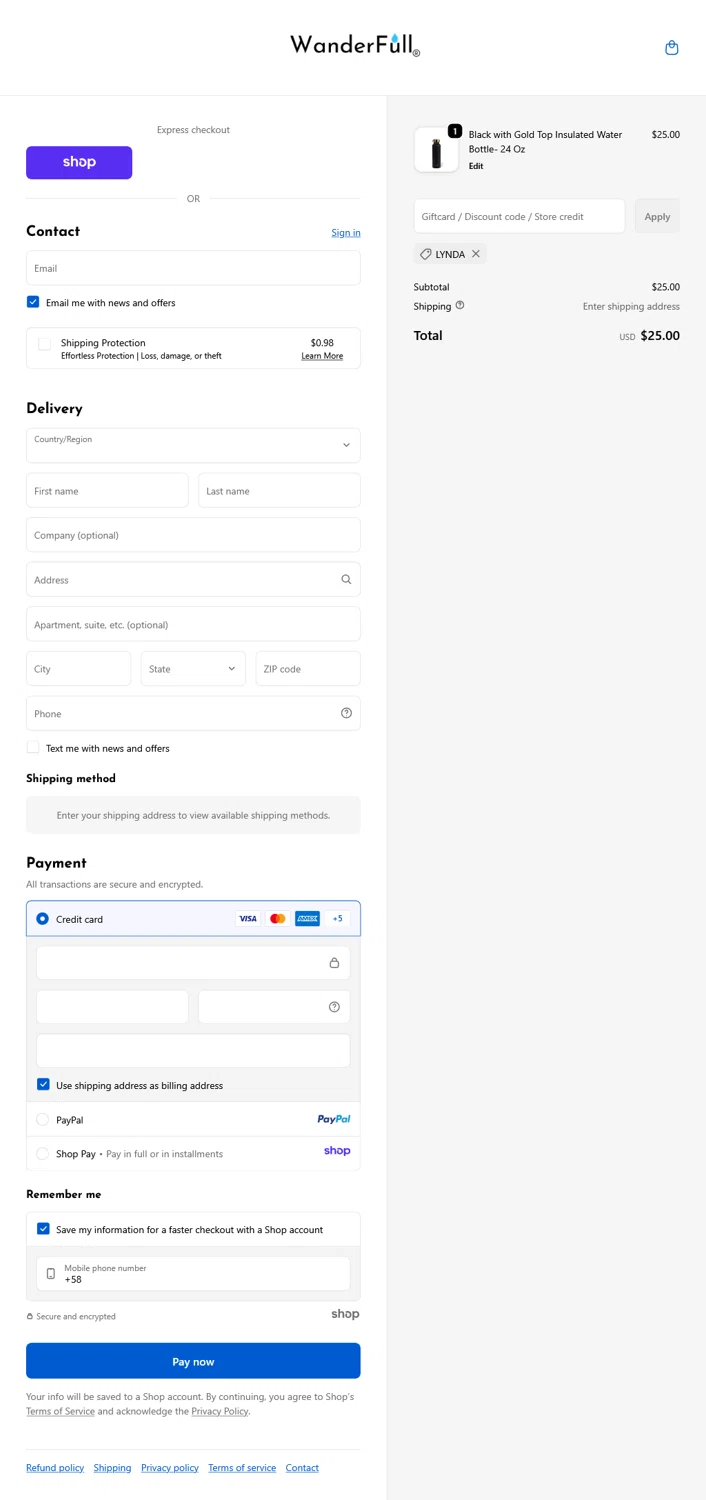Image resolution: width=706 pixels, height=1500 pixels.
Task: Uncheck Save my information for faster checkout
Action: [x=43, y=1229]
